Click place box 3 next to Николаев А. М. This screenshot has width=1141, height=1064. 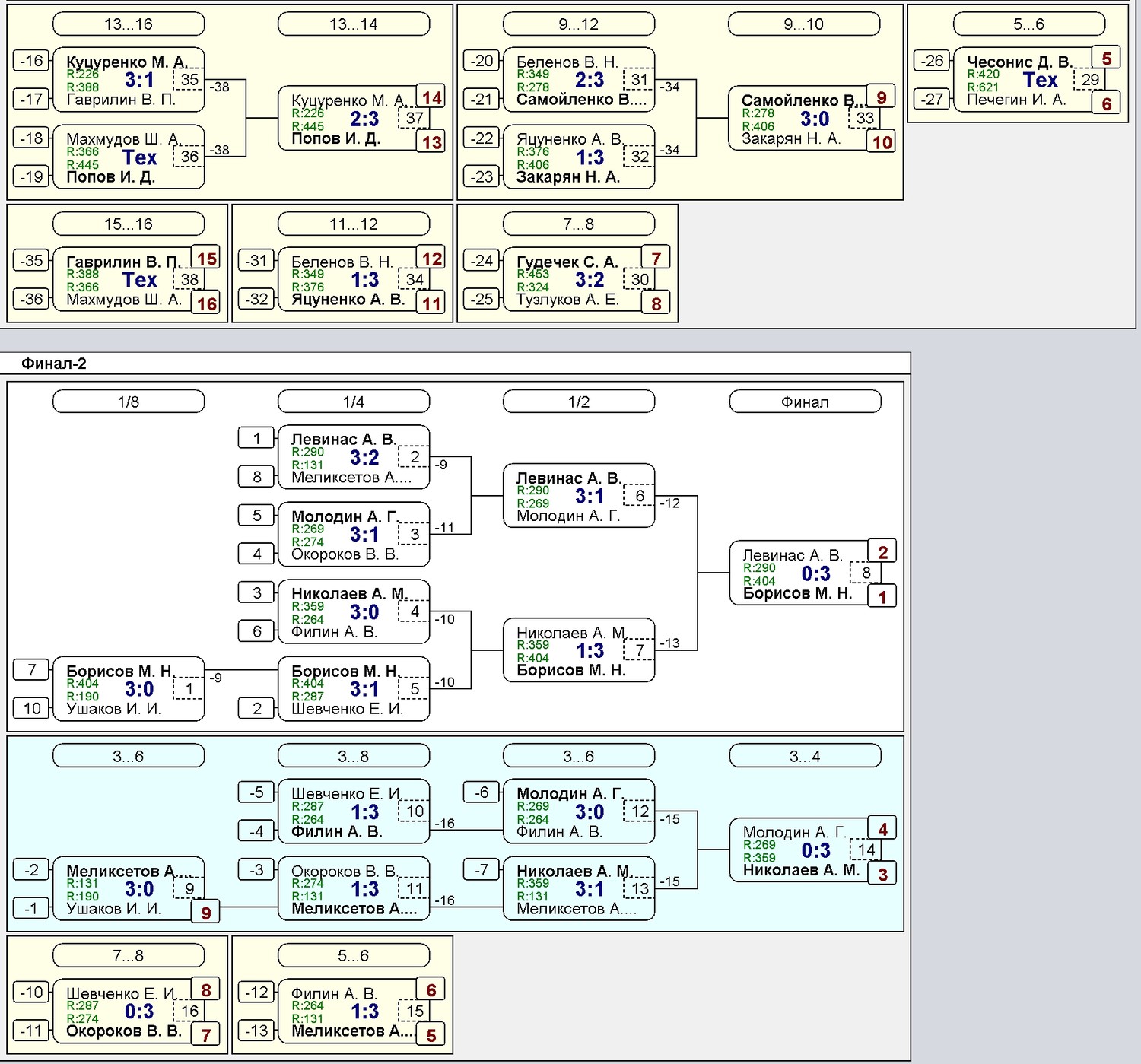pyautogui.click(x=882, y=874)
